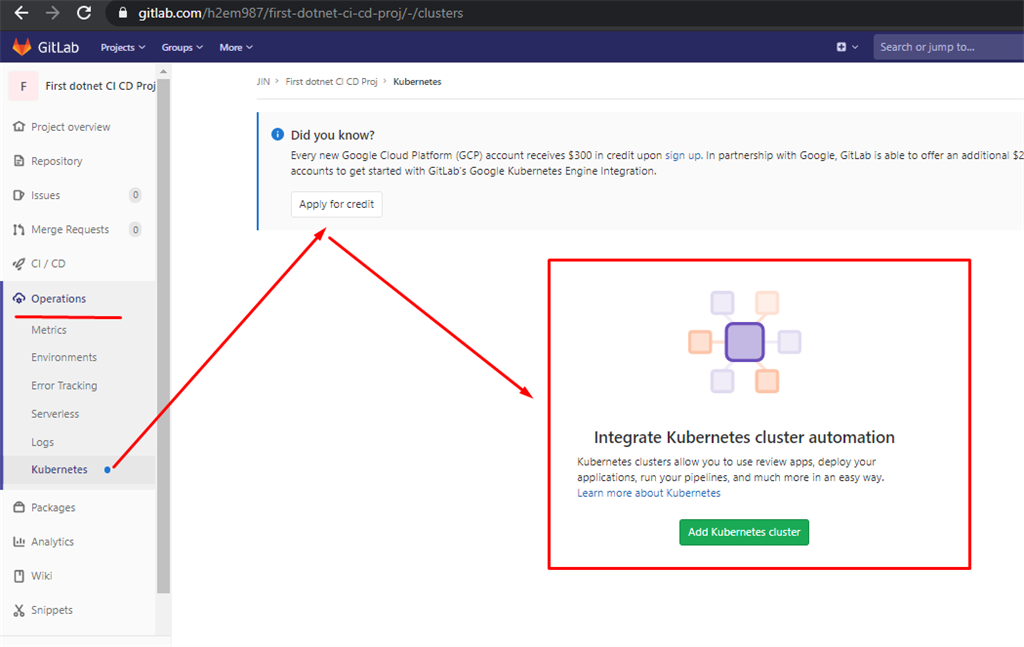Click the GitLab fox logo
The width and height of the screenshot is (1024, 647).
pos(22,47)
